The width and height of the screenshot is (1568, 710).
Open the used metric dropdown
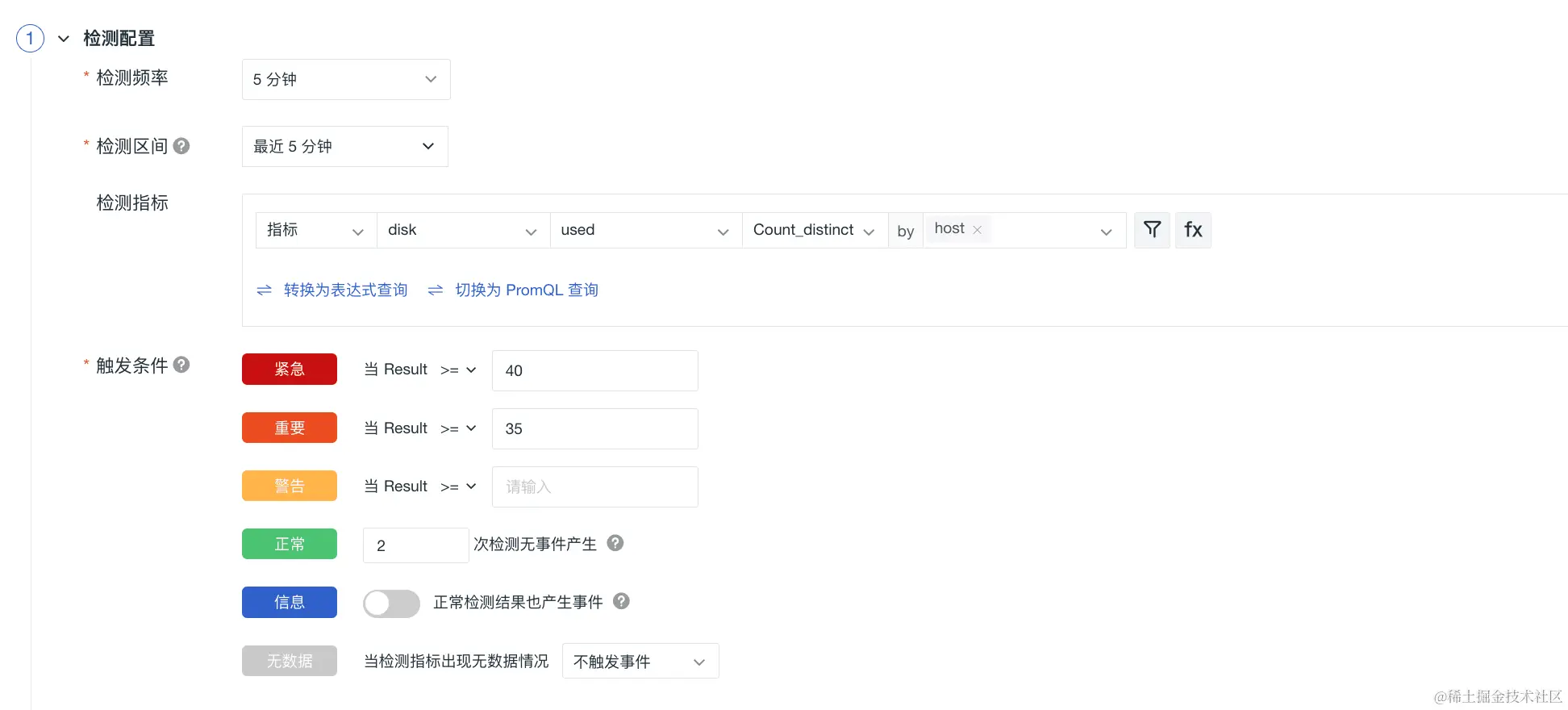tap(646, 230)
